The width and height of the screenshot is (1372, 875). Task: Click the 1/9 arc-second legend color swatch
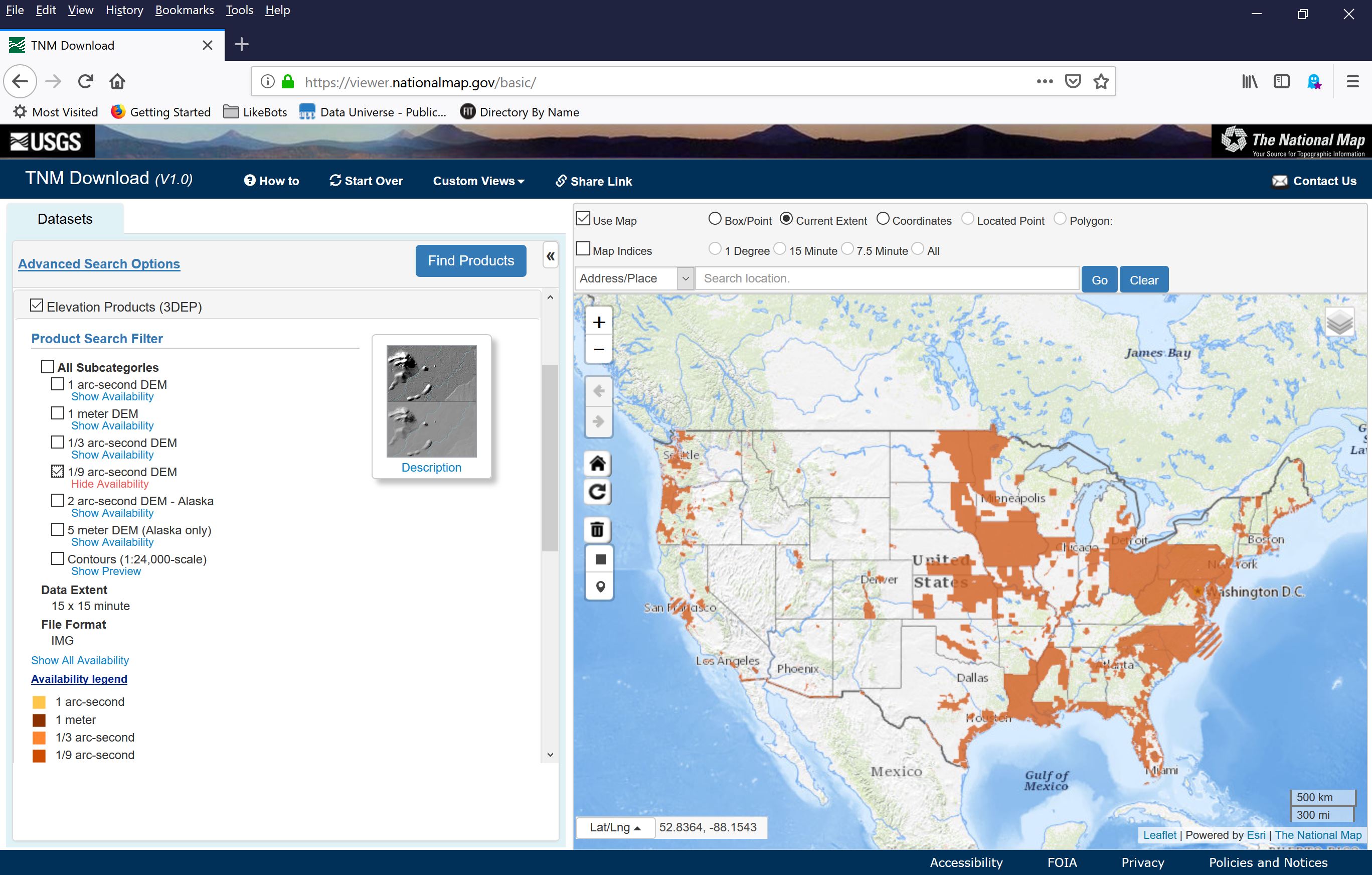pyautogui.click(x=39, y=755)
